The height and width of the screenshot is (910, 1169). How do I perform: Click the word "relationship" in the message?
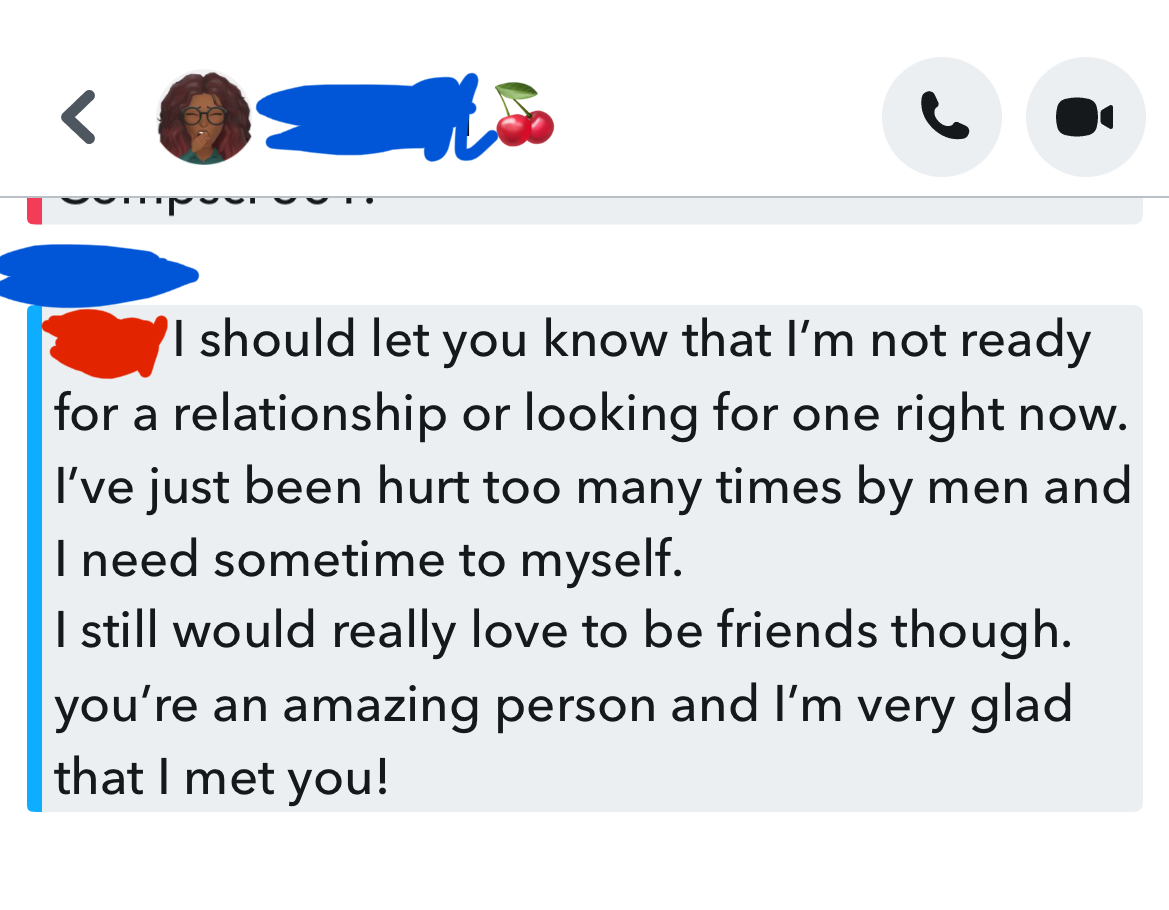point(309,414)
